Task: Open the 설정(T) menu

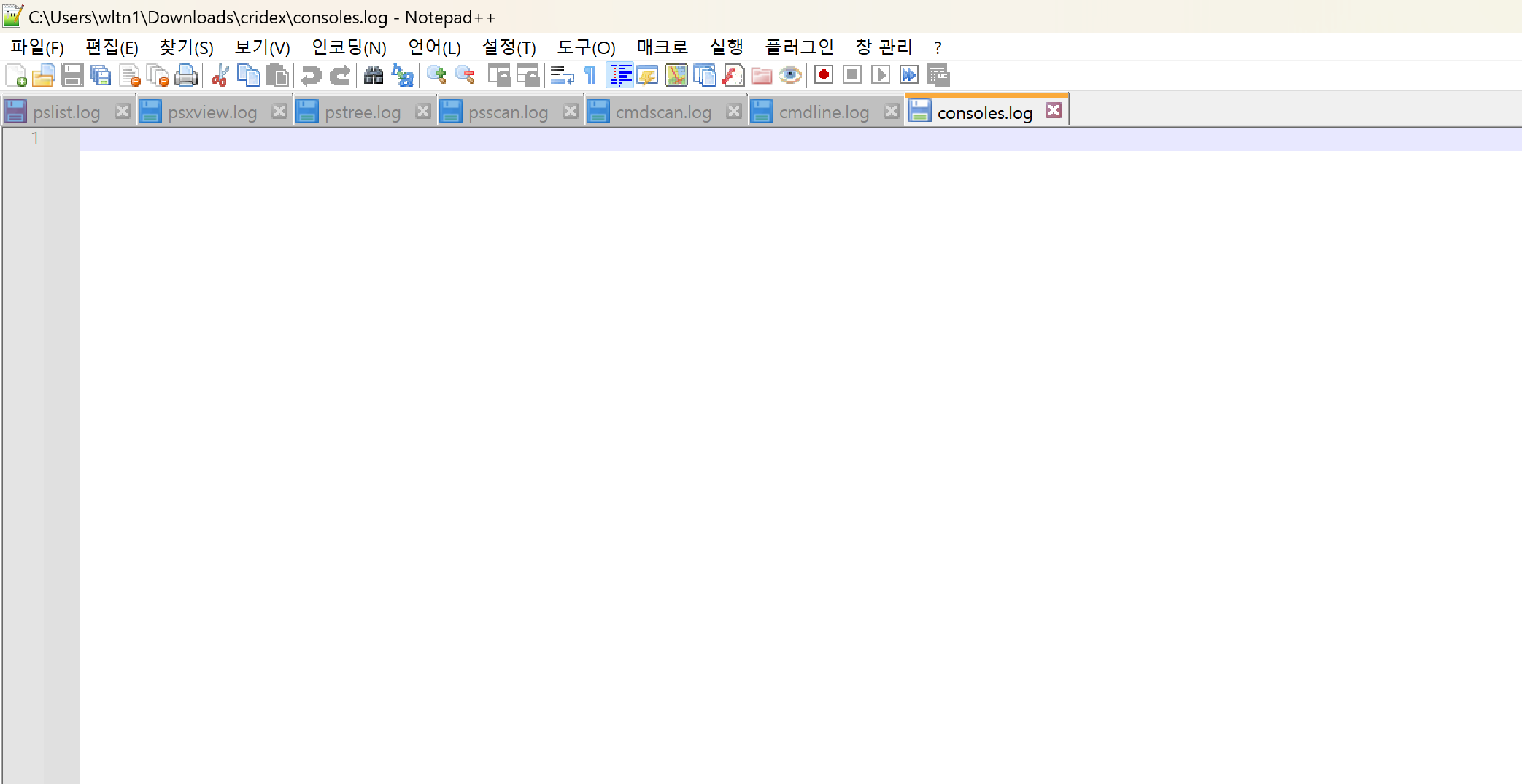Action: pyautogui.click(x=509, y=47)
